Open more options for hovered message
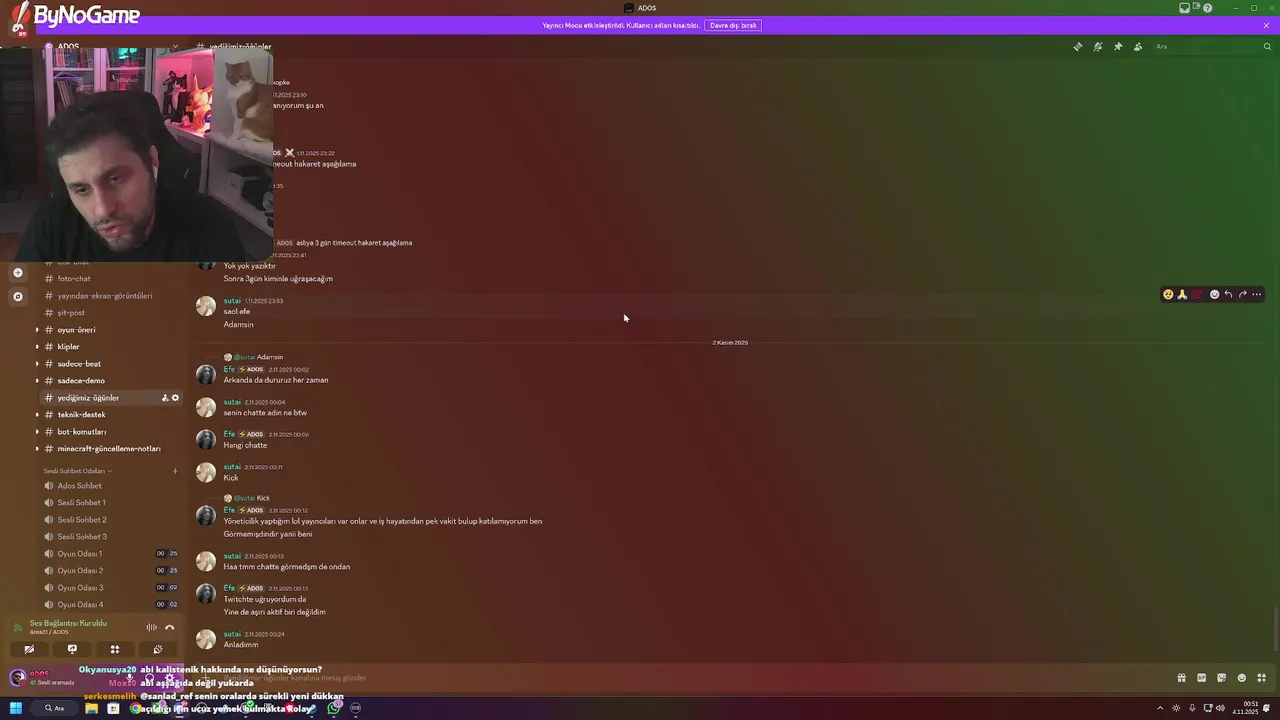The height and width of the screenshot is (720, 1280). pyautogui.click(x=1257, y=294)
